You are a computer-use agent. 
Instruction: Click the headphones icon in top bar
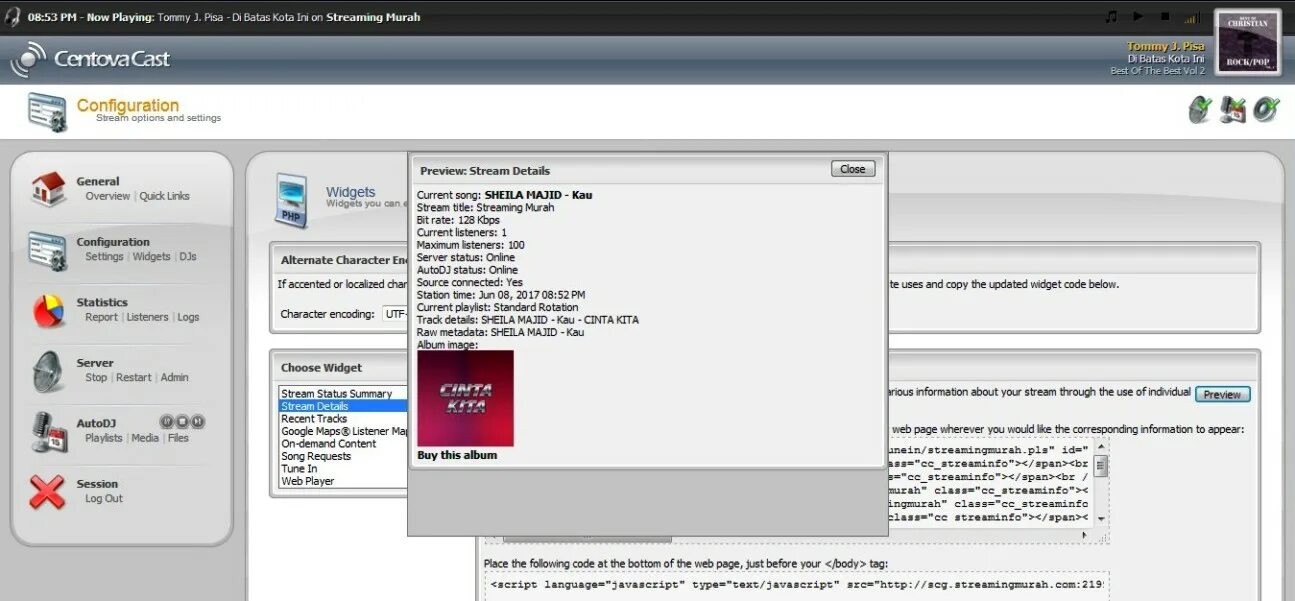pos(12,17)
